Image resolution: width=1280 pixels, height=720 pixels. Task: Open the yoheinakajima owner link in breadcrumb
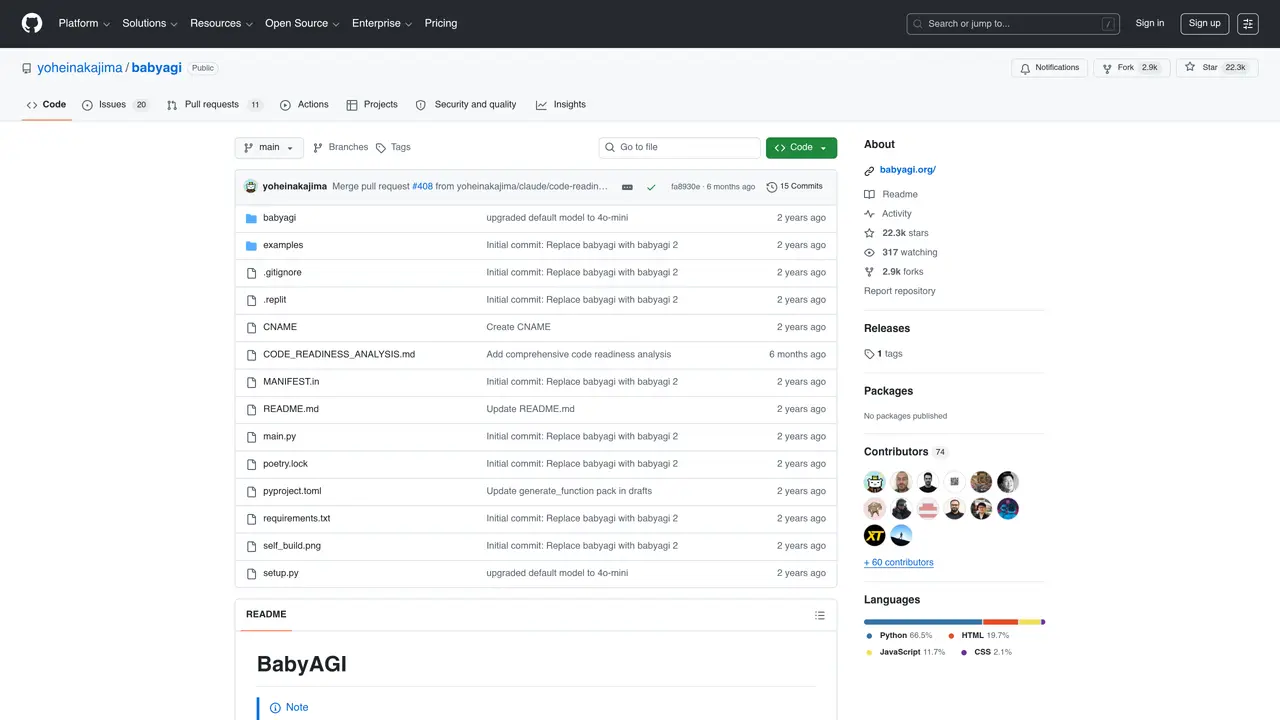pyautogui.click(x=80, y=68)
